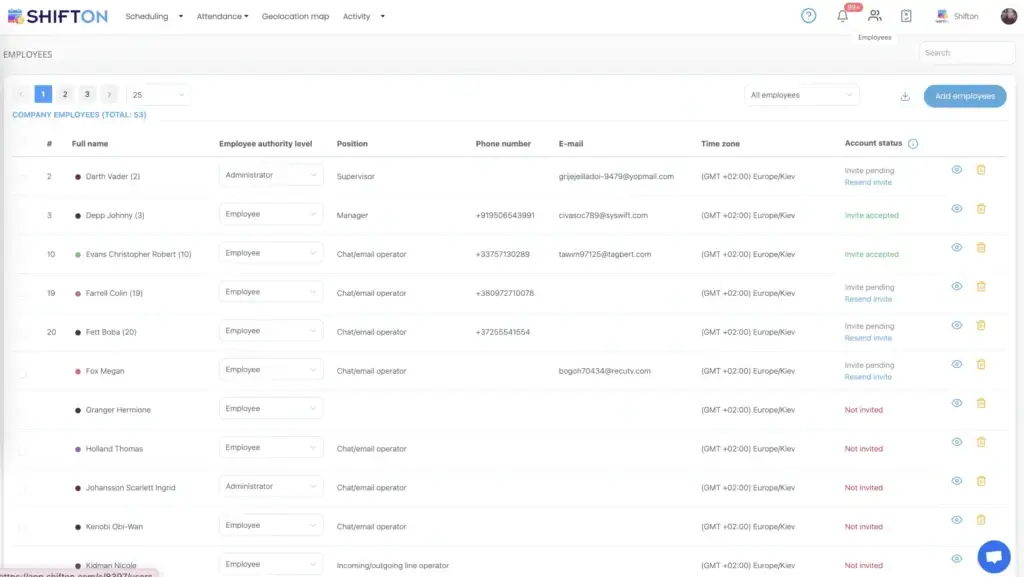Click user profile avatar in top right

pyautogui.click(x=1008, y=16)
